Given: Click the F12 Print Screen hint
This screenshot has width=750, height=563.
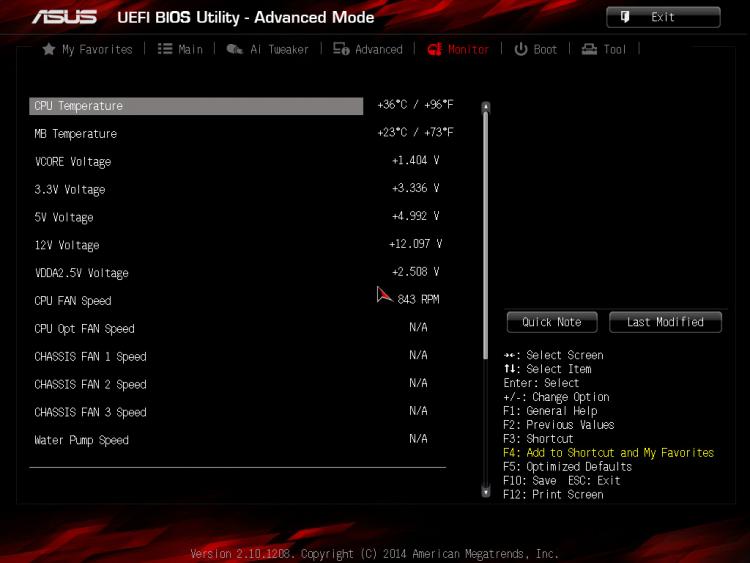Looking at the screenshot, I should [553, 495].
